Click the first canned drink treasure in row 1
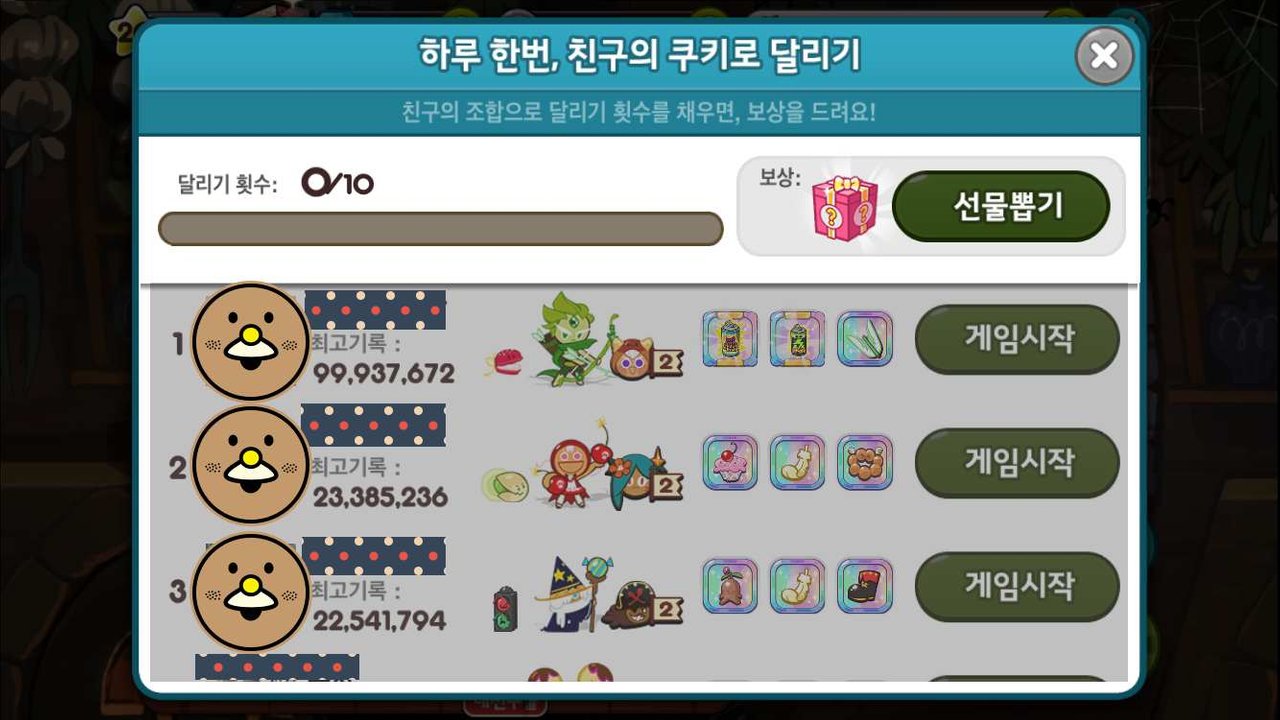Viewport: 1280px width, 720px height. point(730,338)
